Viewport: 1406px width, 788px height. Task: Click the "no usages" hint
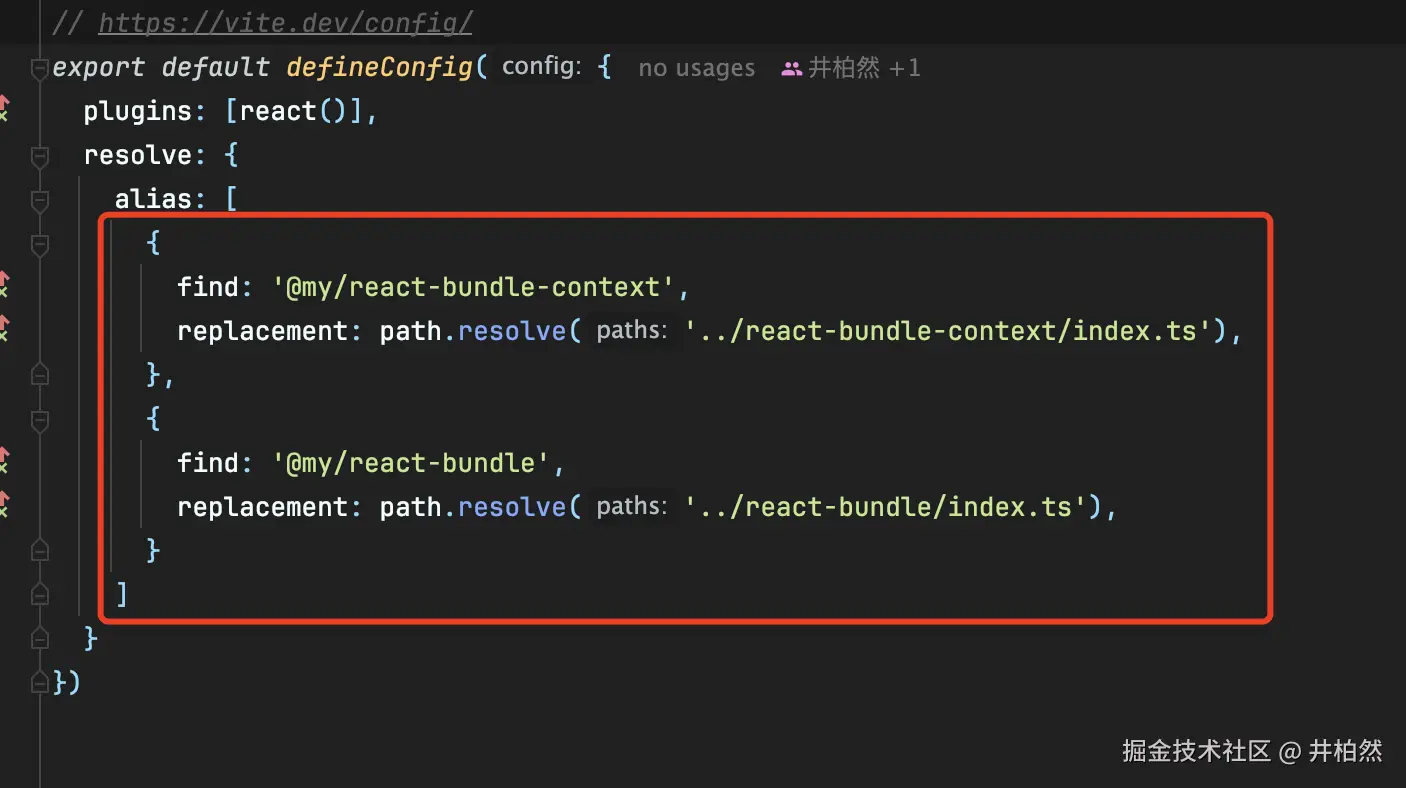pyautogui.click(x=696, y=68)
